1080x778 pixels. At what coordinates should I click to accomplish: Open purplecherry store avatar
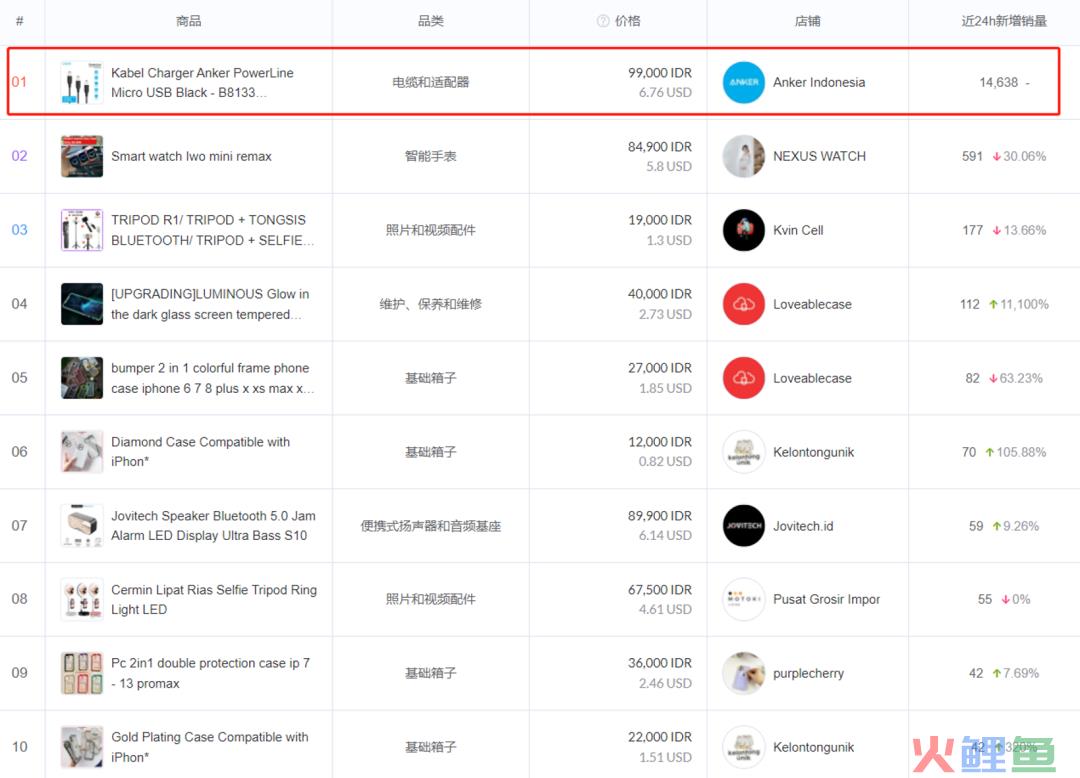[x=743, y=673]
